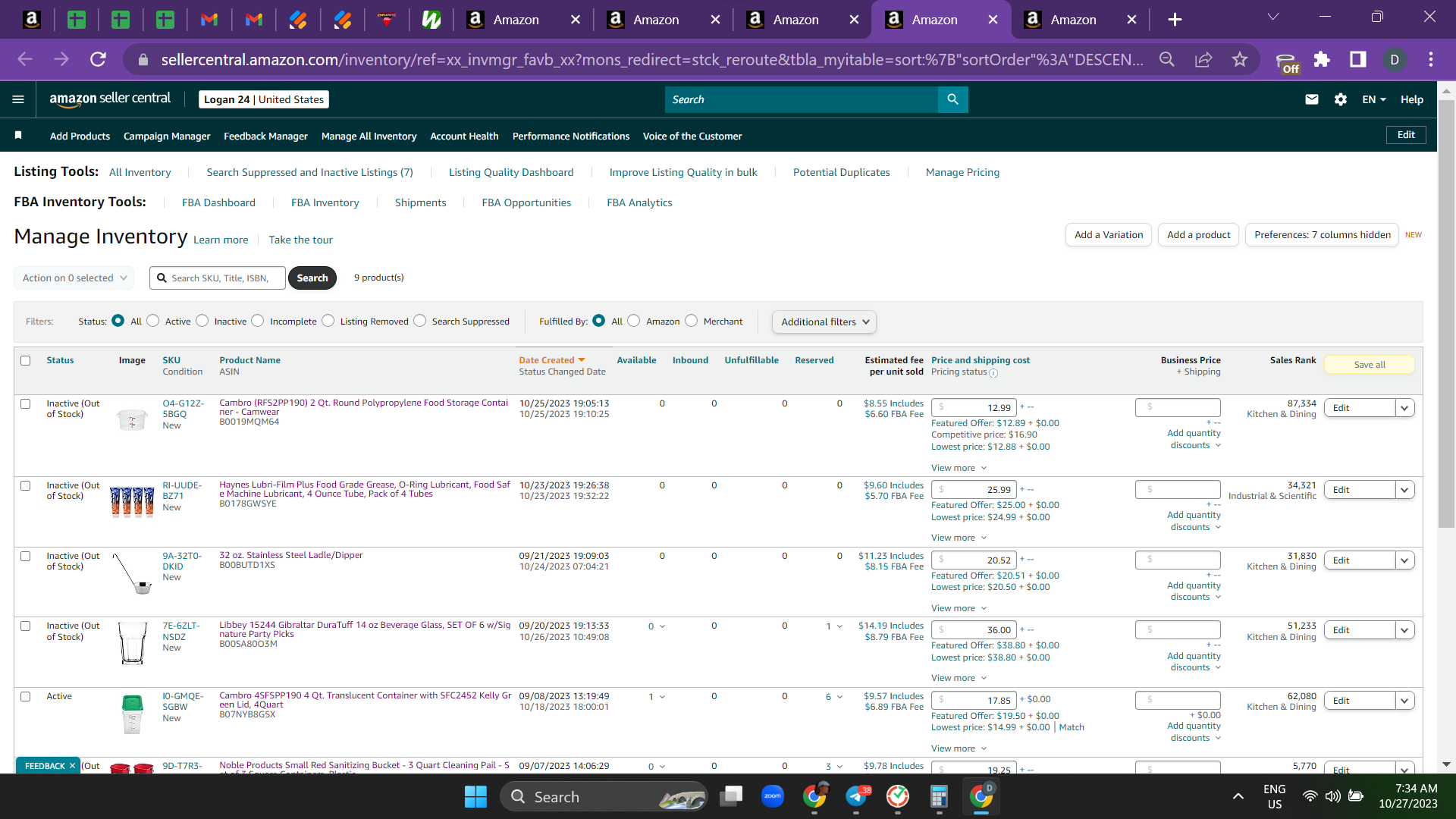This screenshot has width=1456, height=819.
Task: Open Preferences: 7 columns hidden
Action: (1323, 235)
